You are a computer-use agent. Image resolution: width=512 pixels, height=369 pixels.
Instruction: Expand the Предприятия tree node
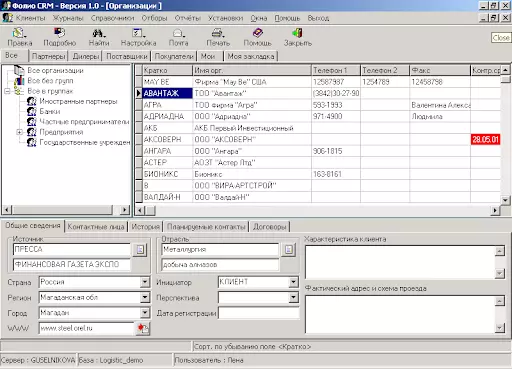(19, 132)
